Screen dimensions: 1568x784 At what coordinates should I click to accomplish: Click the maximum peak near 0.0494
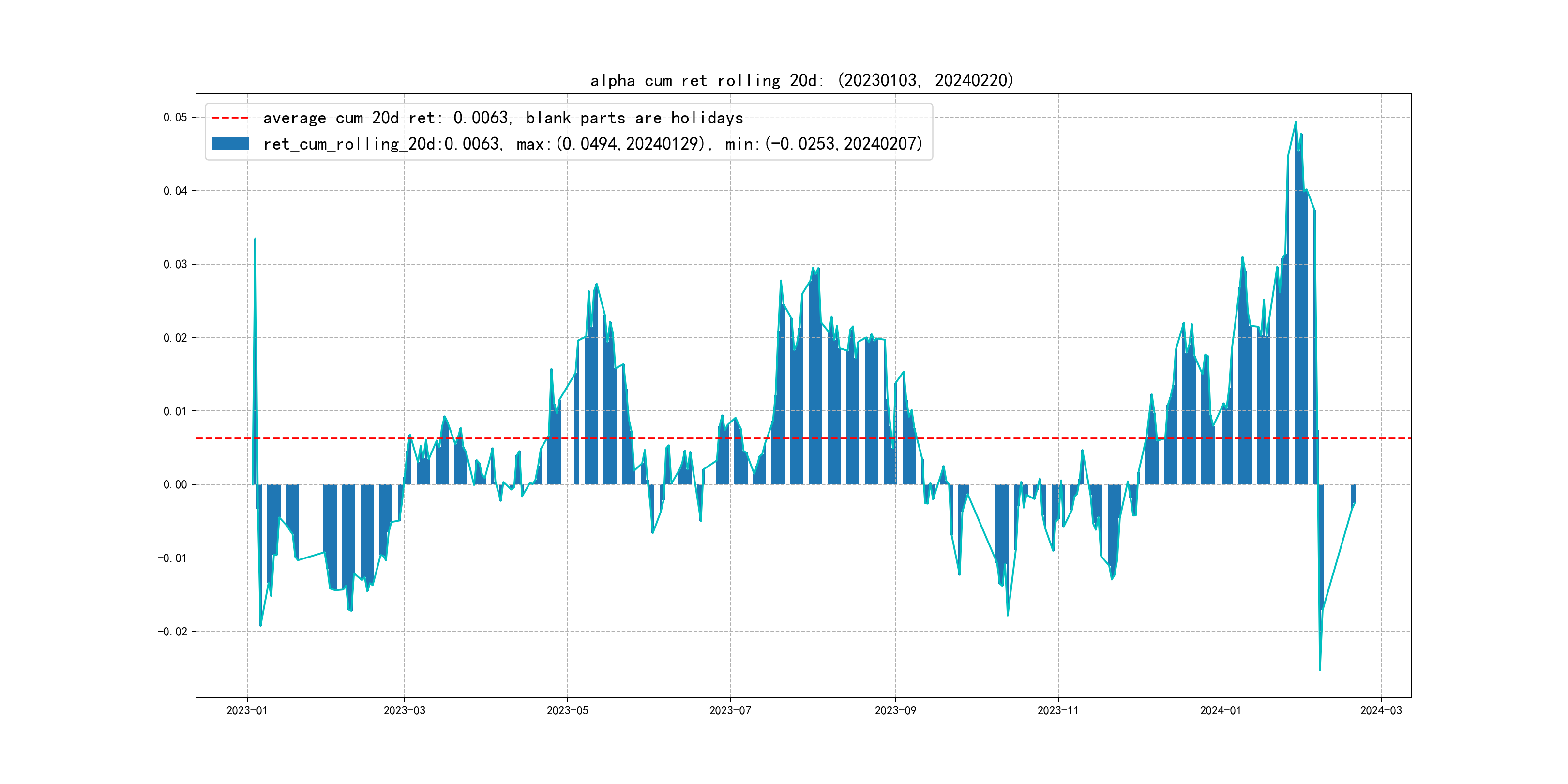[x=1296, y=122]
